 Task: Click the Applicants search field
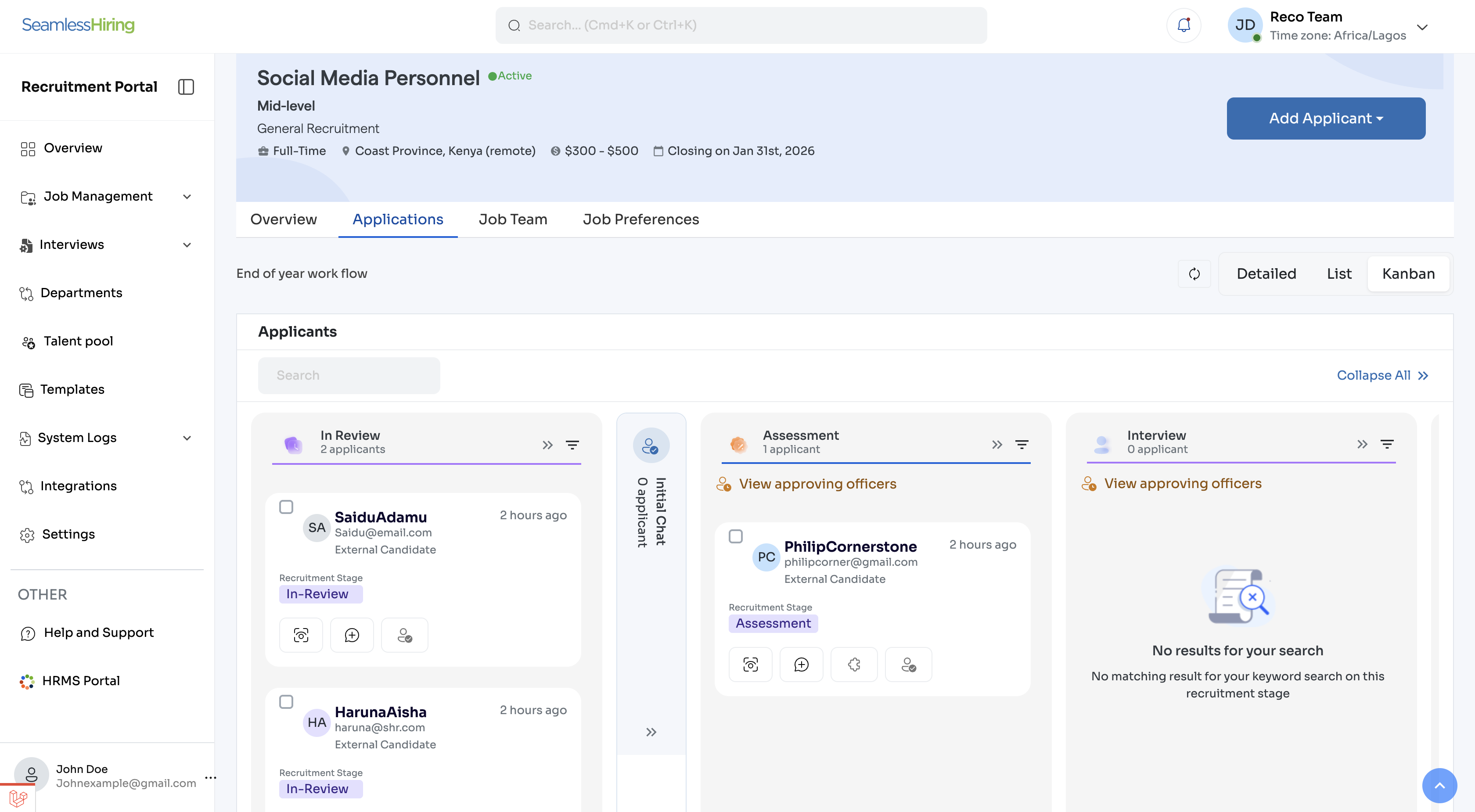349,375
